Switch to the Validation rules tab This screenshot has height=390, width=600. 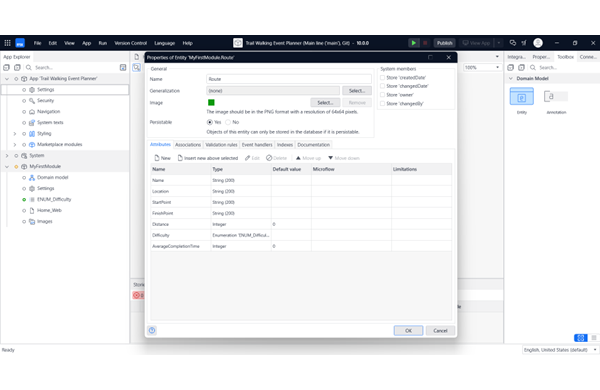pyautogui.click(x=221, y=145)
